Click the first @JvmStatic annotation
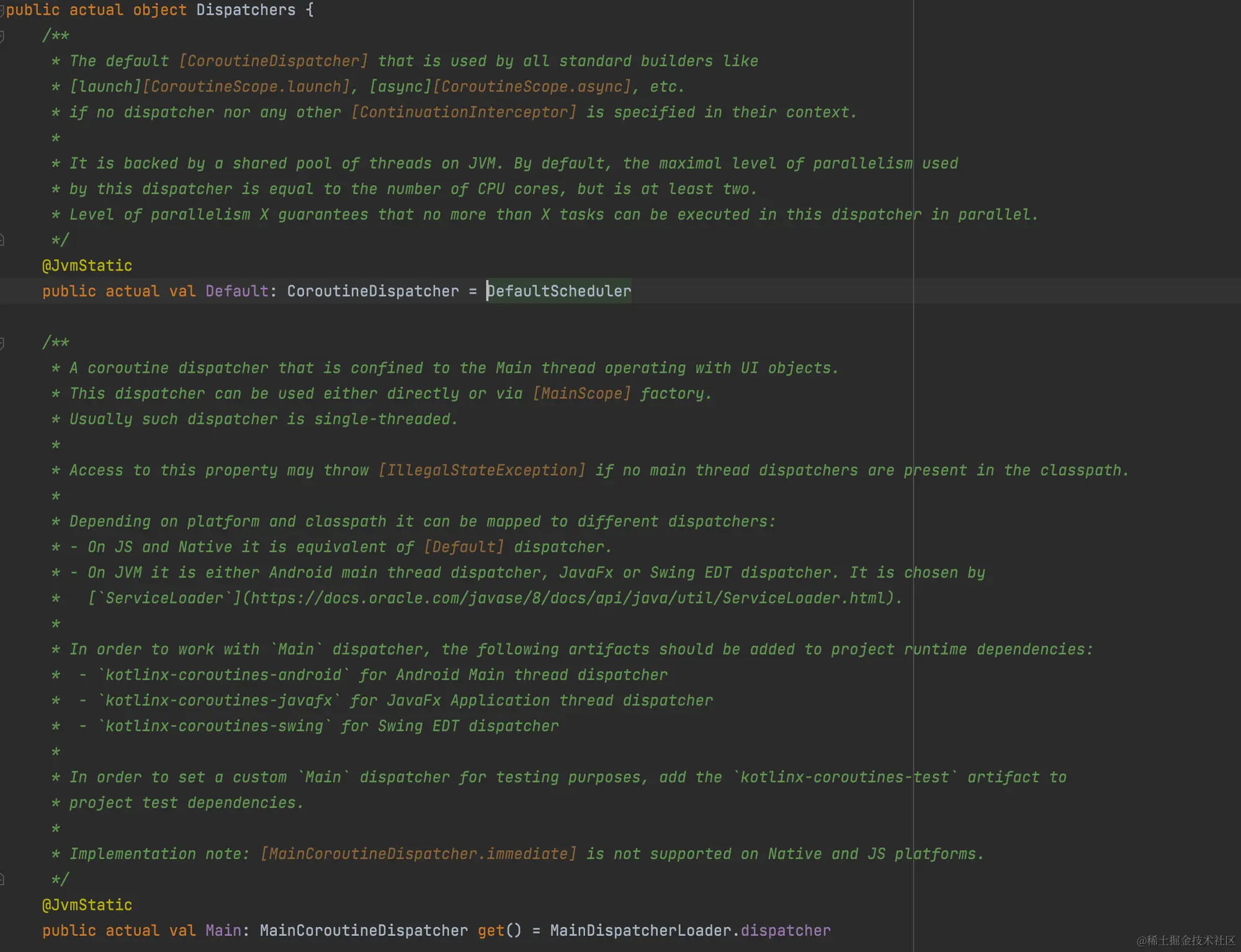The height and width of the screenshot is (952, 1241). pyautogui.click(x=87, y=266)
